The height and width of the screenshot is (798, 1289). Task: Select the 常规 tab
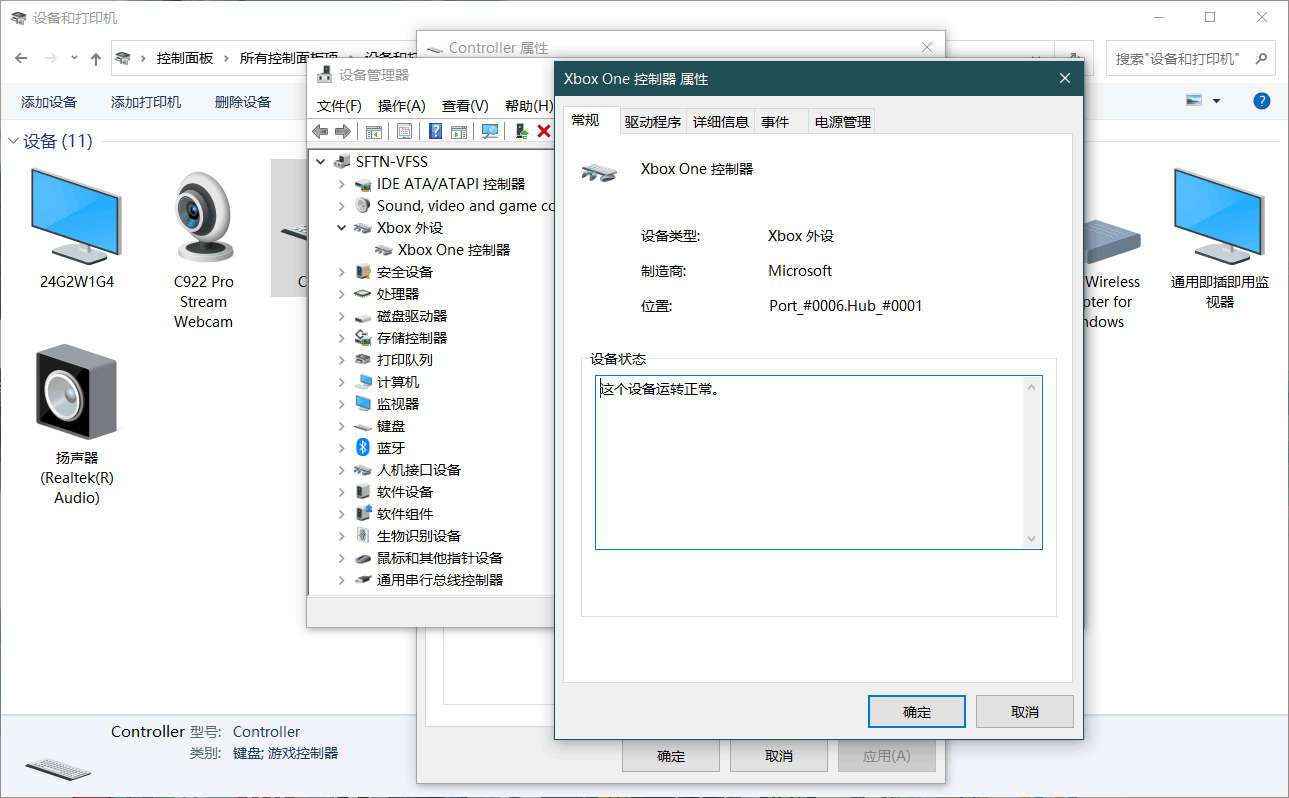591,119
